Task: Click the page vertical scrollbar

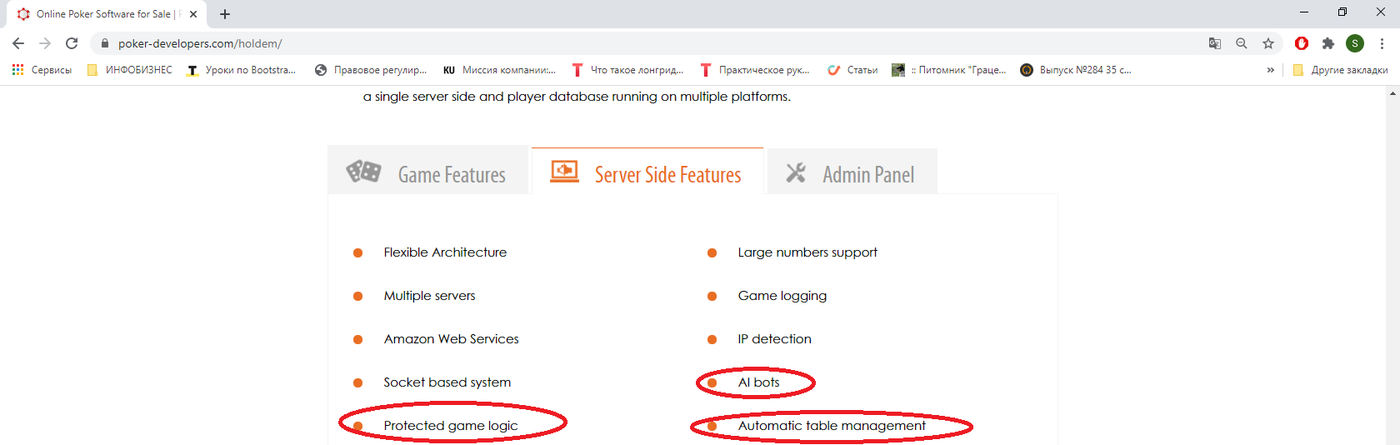Action: [x=1392, y=265]
